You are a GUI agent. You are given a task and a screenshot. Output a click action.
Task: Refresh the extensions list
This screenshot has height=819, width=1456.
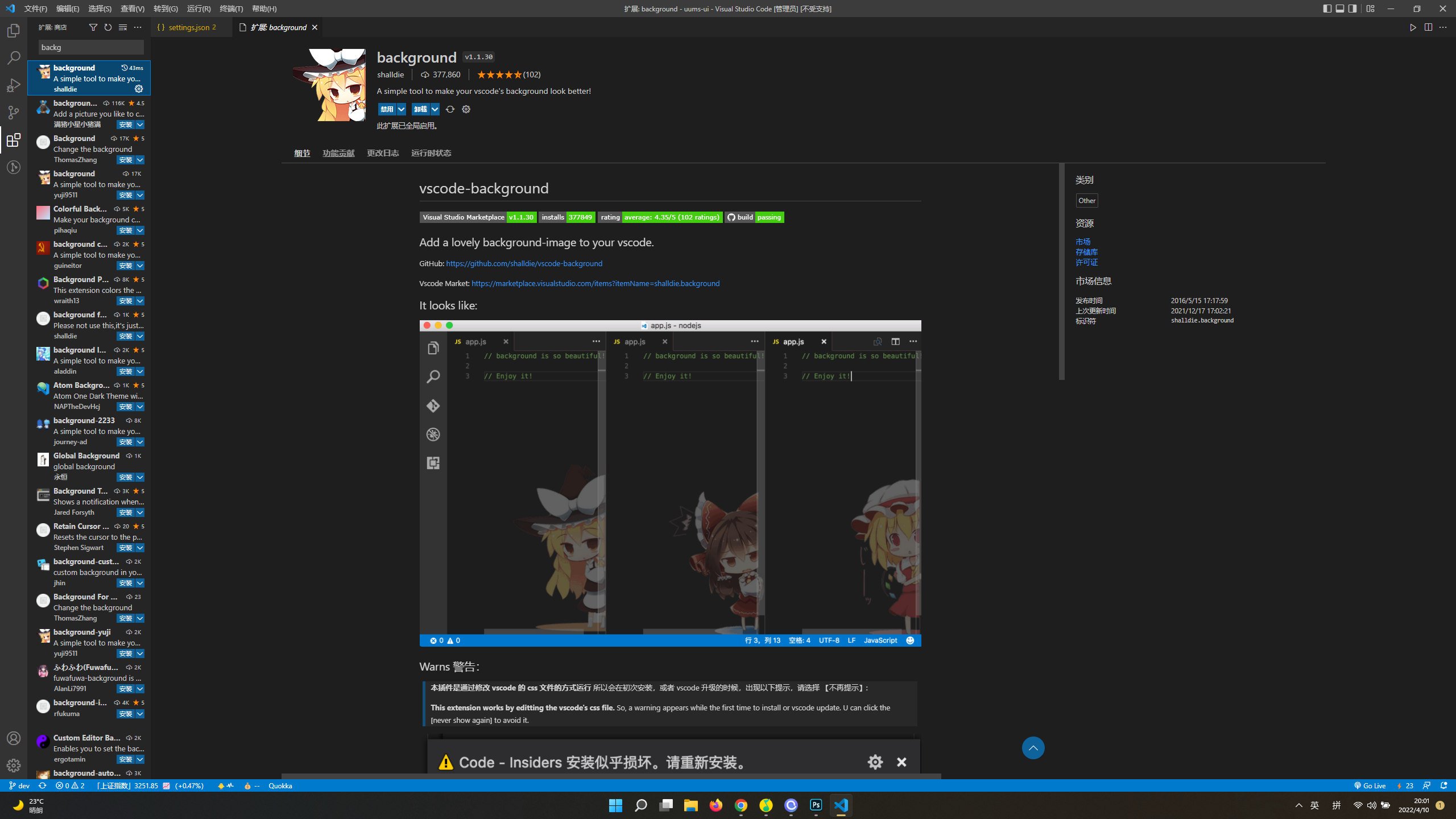(107, 27)
